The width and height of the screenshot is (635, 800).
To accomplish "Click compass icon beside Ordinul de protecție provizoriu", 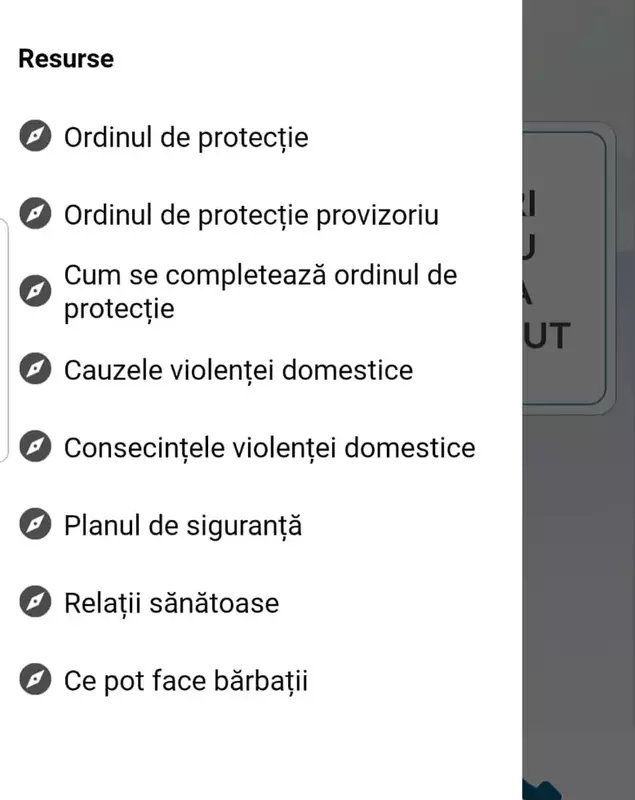I will [35, 214].
